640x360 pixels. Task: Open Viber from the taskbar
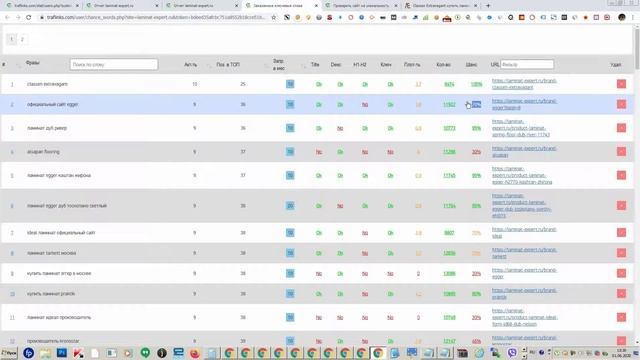[x=512, y=353]
